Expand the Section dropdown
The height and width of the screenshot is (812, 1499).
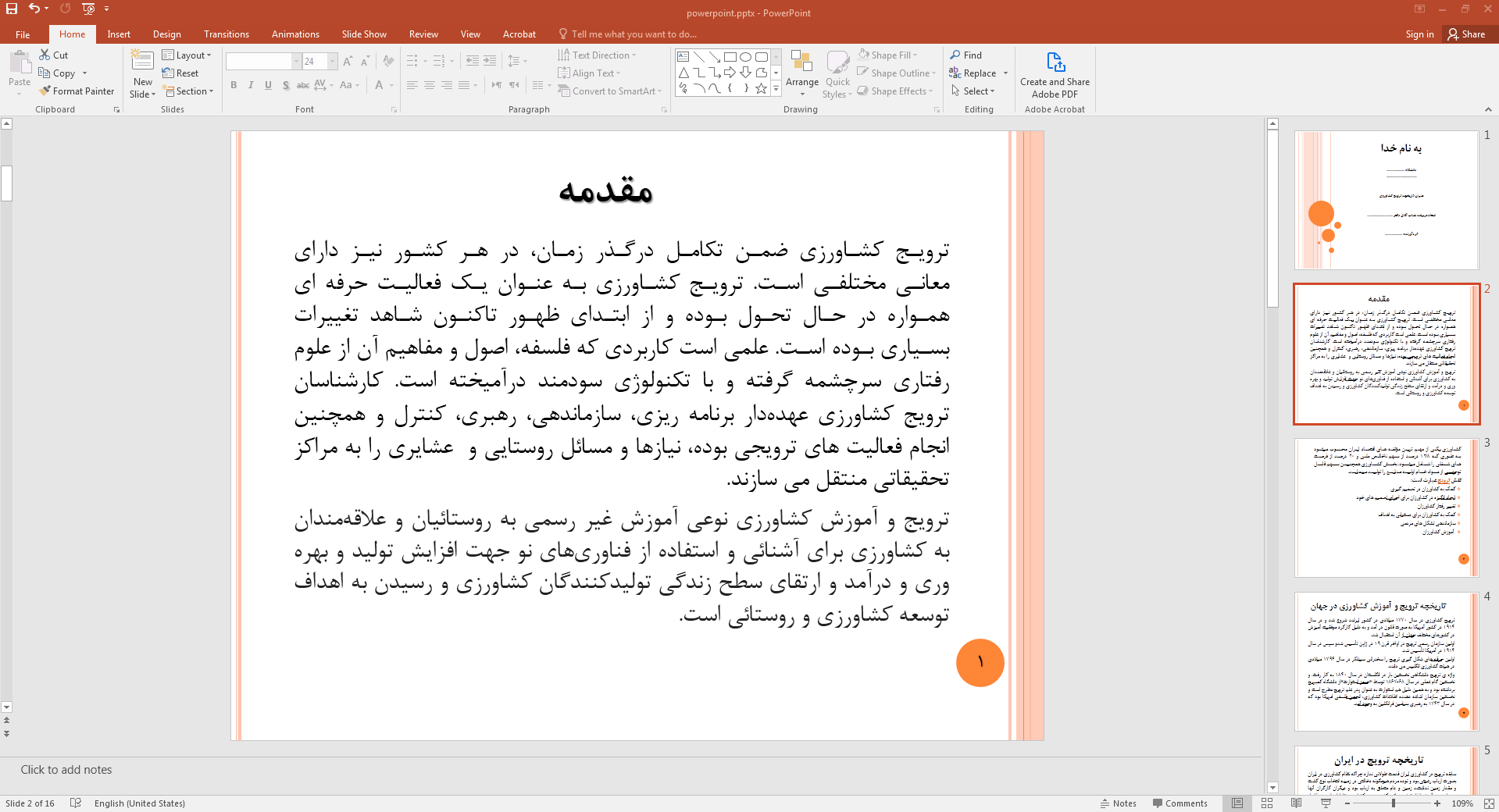187,91
